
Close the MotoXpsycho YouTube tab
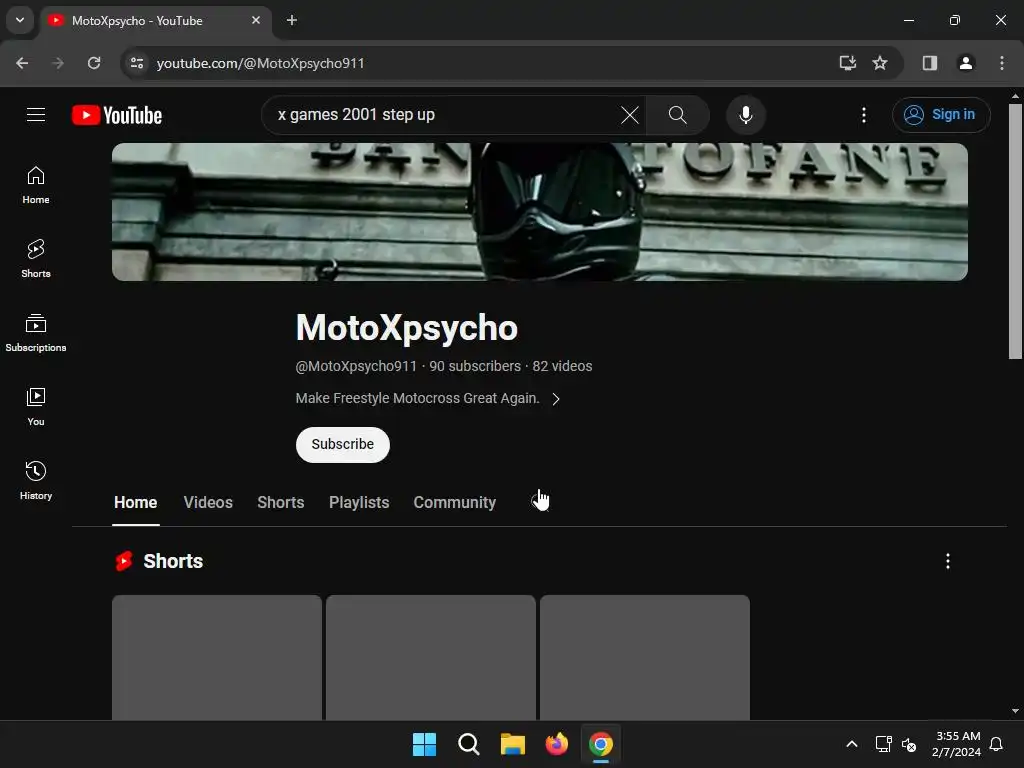coord(256,20)
